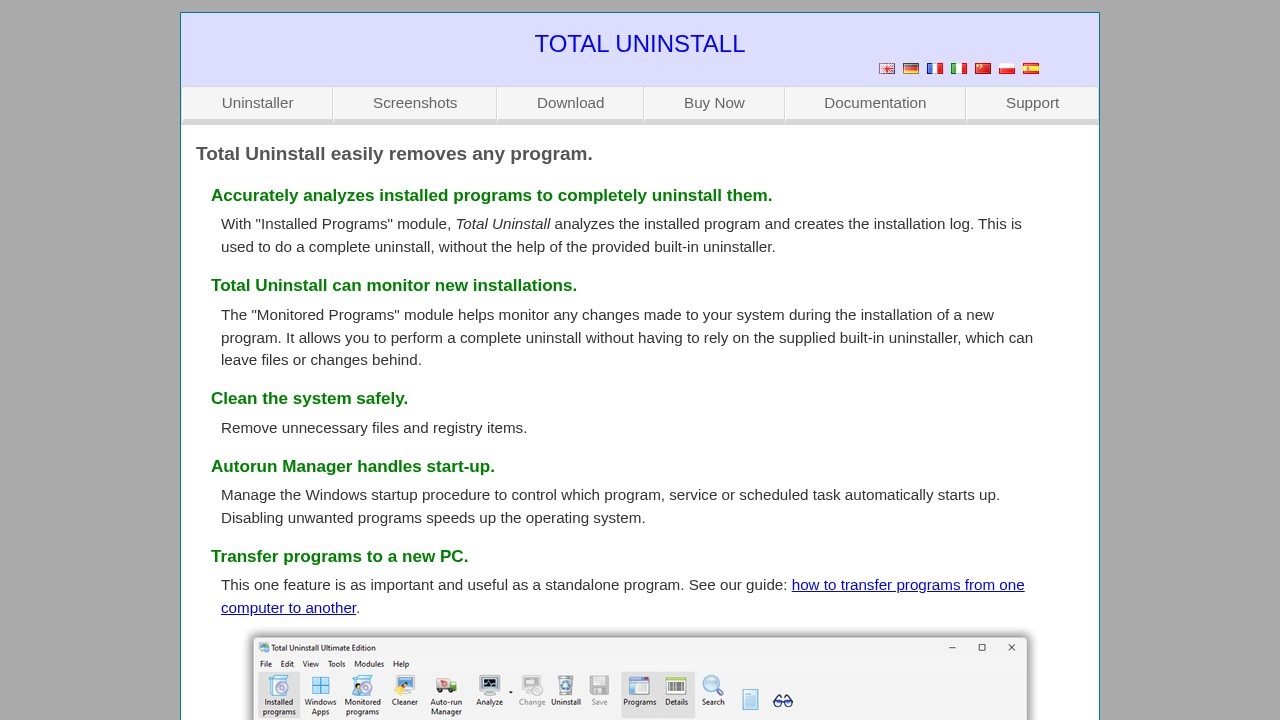
Task: Open the Uninstaller nav tab
Action: coord(257,104)
